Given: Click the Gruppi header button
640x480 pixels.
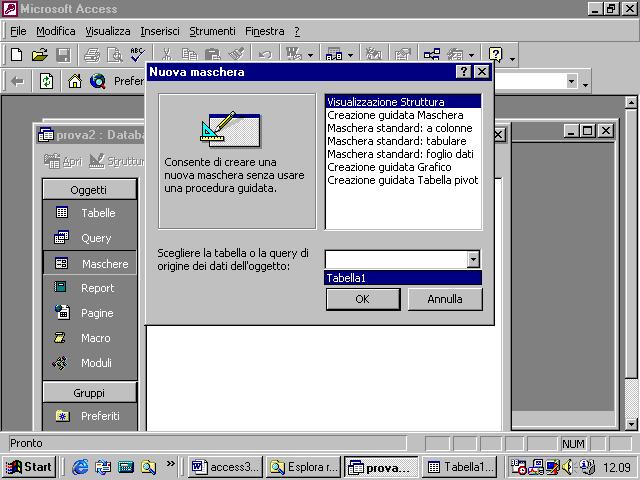Looking at the screenshot, I should [89, 393].
